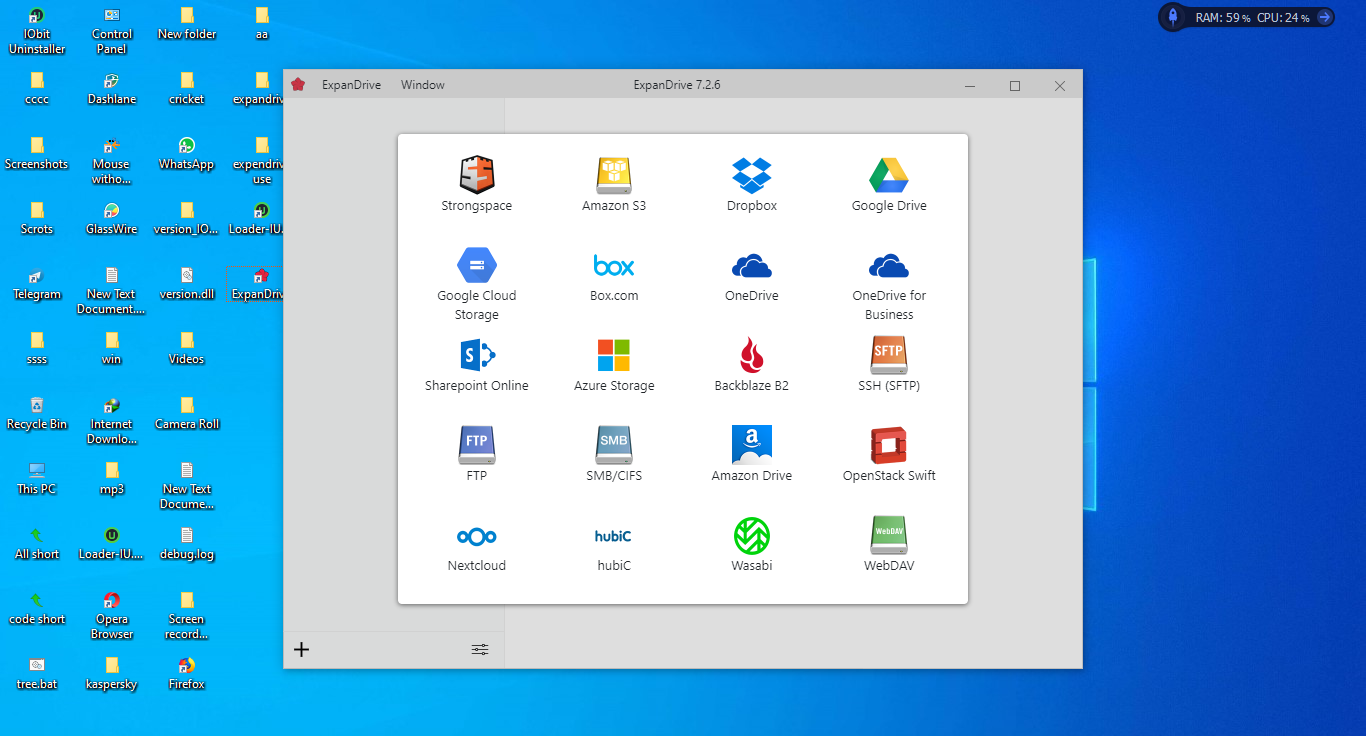Select the OpenStack Swift provider
Image resolution: width=1366 pixels, height=736 pixels.
[889, 455]
